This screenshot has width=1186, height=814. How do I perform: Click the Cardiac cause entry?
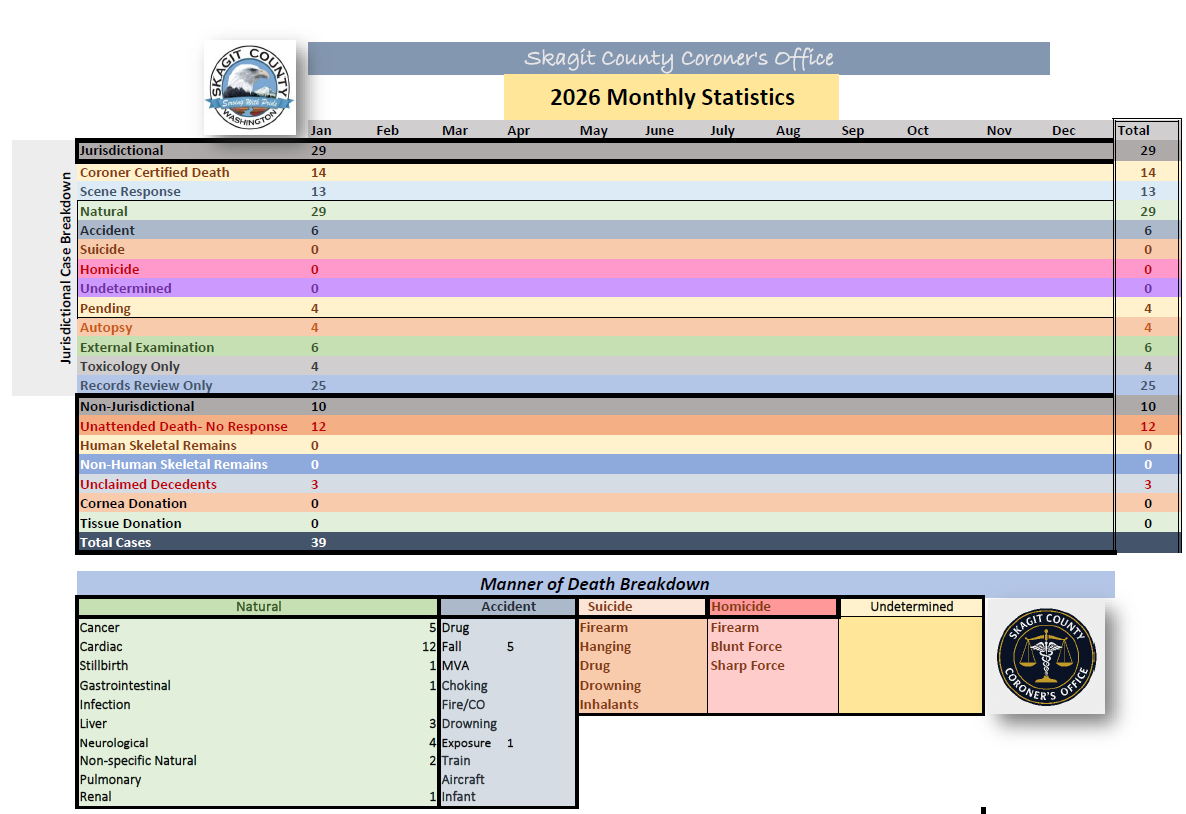[x=101, y=647]
